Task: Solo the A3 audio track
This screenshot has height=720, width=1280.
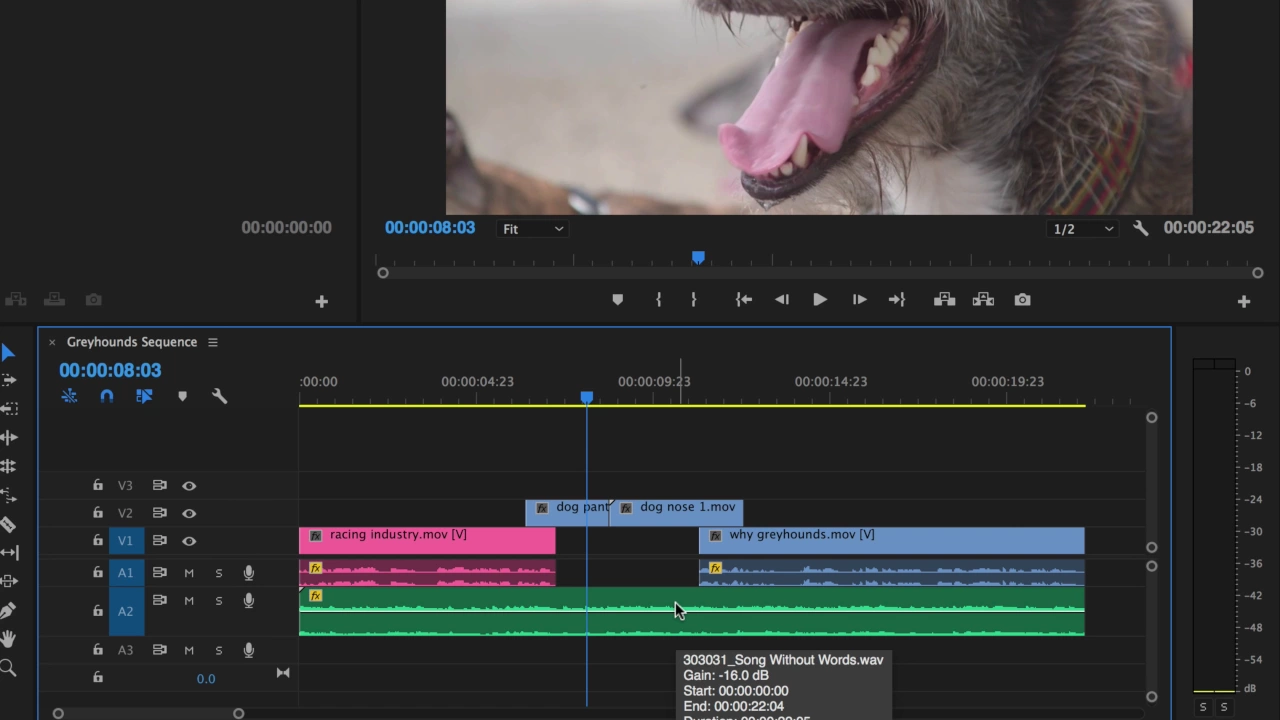Action: (218, 650)
